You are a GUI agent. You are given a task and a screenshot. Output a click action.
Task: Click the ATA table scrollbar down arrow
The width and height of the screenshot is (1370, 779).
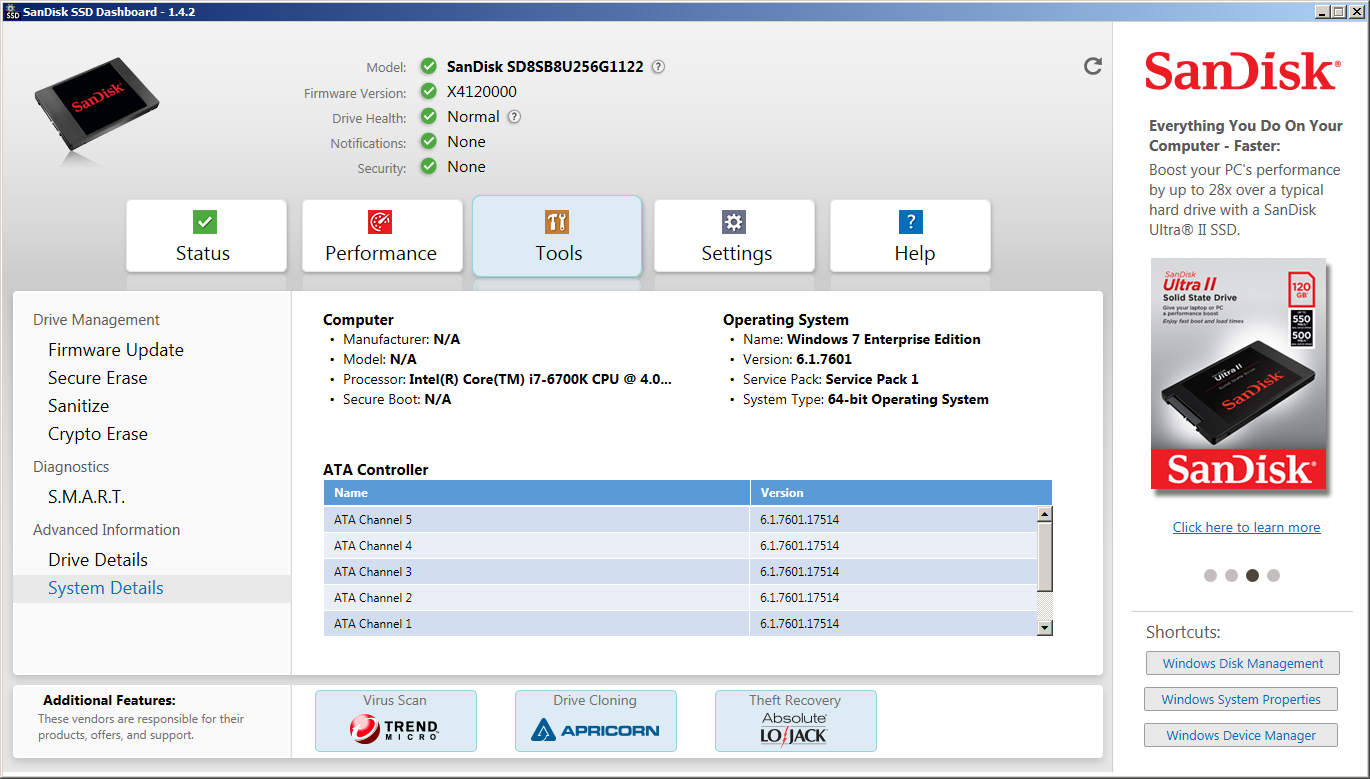tap(1045, 628)
